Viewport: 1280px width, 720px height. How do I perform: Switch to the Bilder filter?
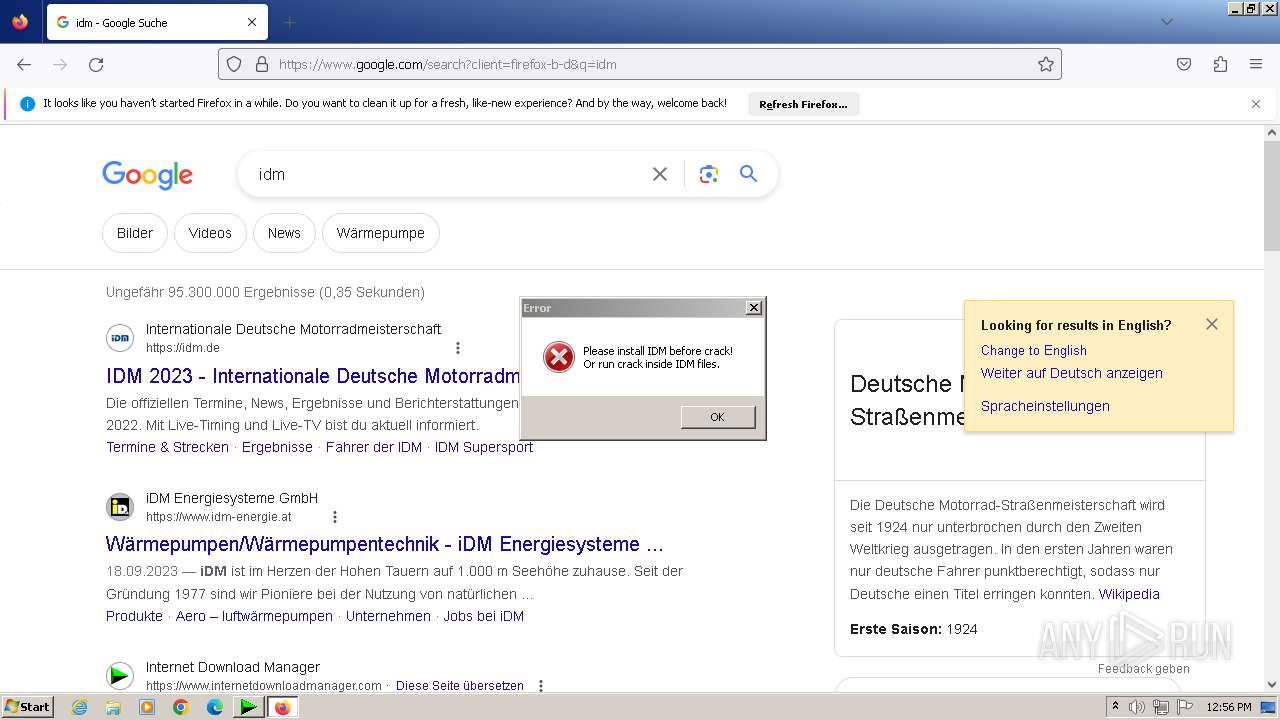135,233
